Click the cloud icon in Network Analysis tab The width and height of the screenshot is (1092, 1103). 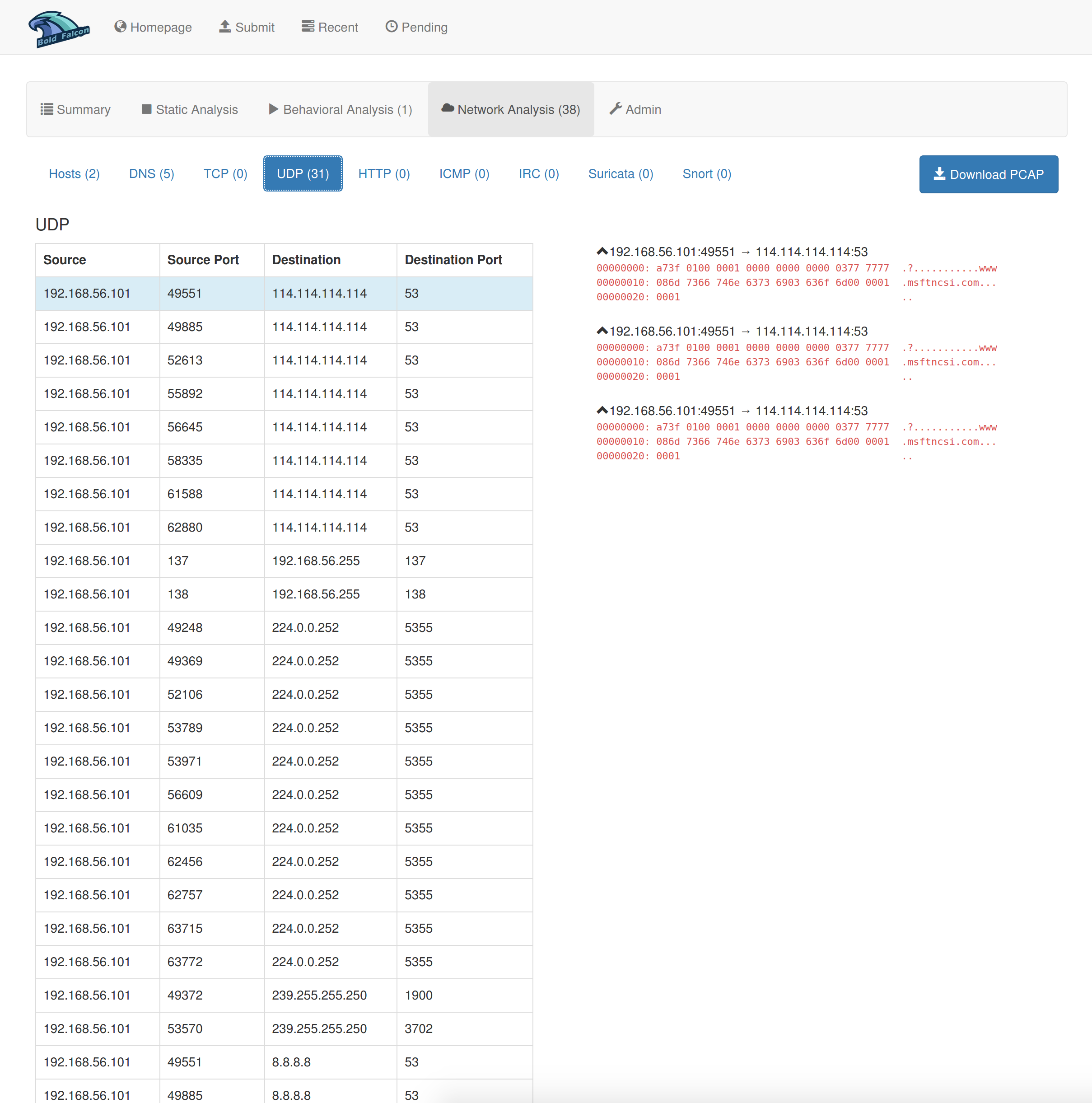point(448,108)
